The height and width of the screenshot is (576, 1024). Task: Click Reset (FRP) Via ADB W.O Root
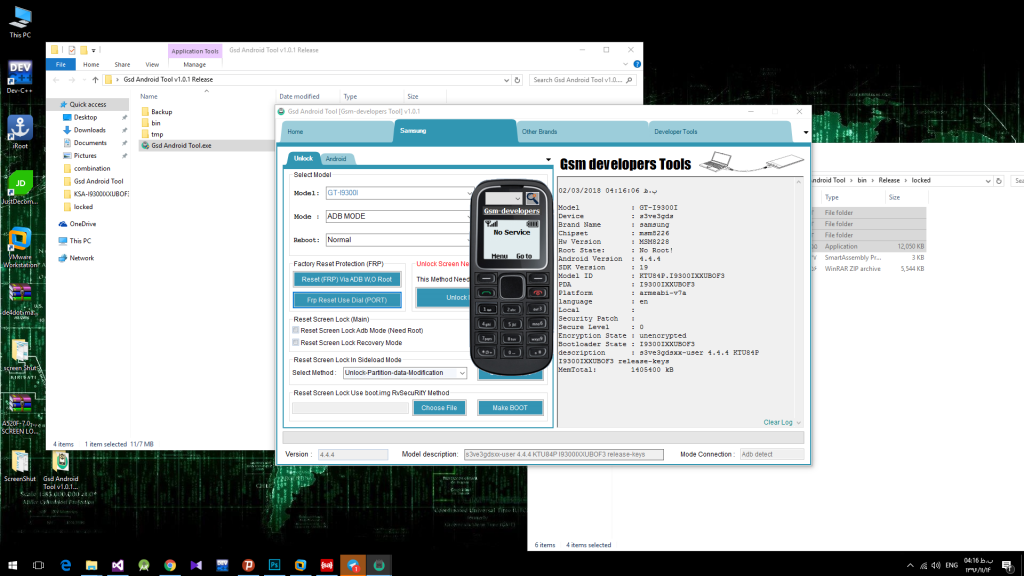(x=347, y=280)
